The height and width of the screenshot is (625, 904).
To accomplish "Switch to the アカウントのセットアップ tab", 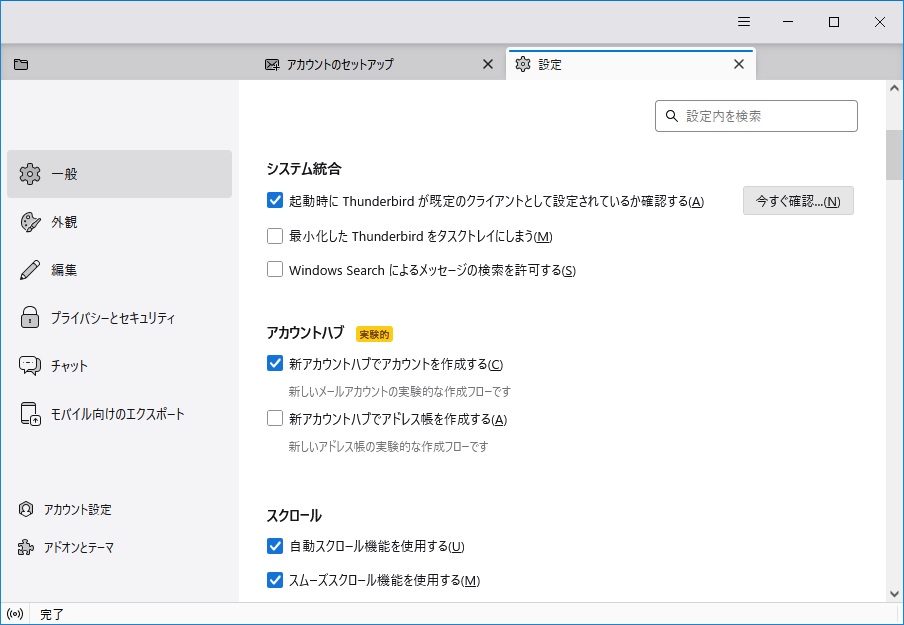I will [x=340, y=64].
